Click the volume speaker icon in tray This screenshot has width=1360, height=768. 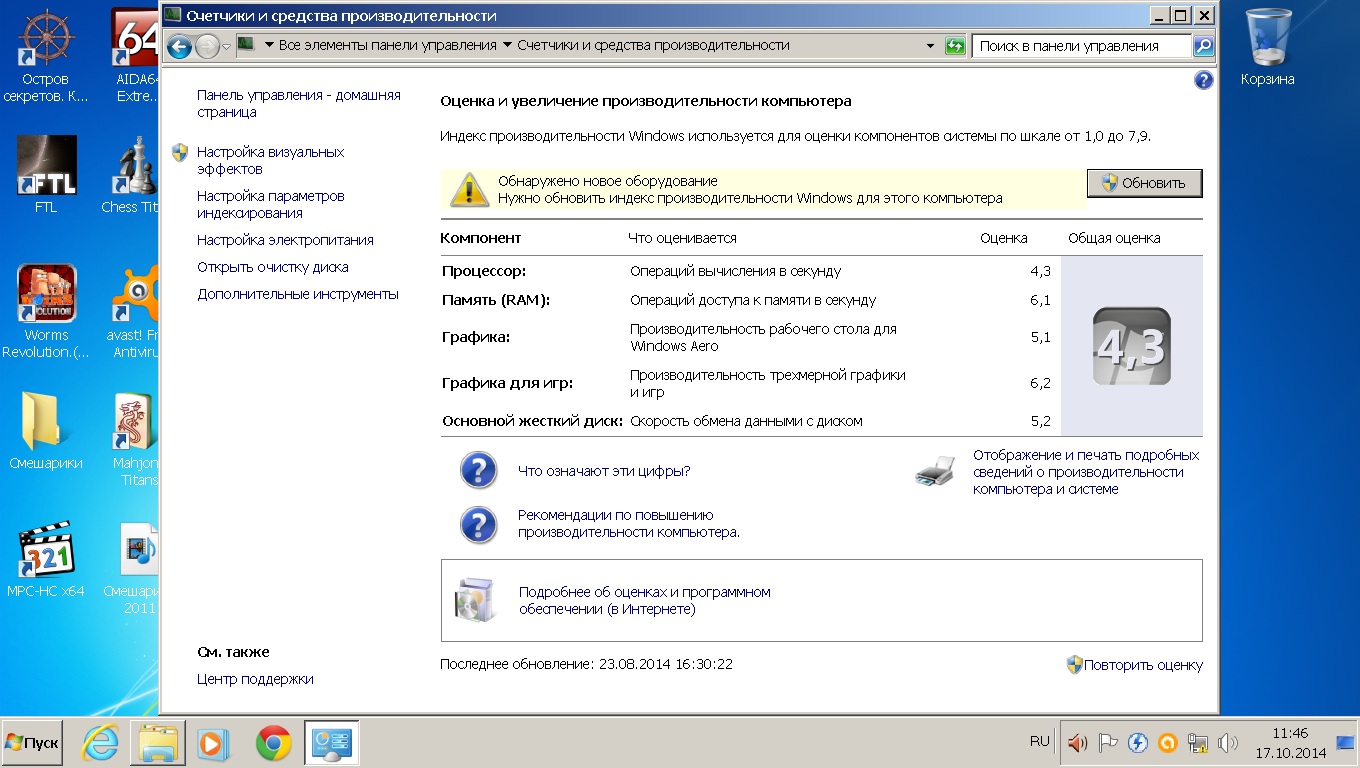pos(1077,743)
